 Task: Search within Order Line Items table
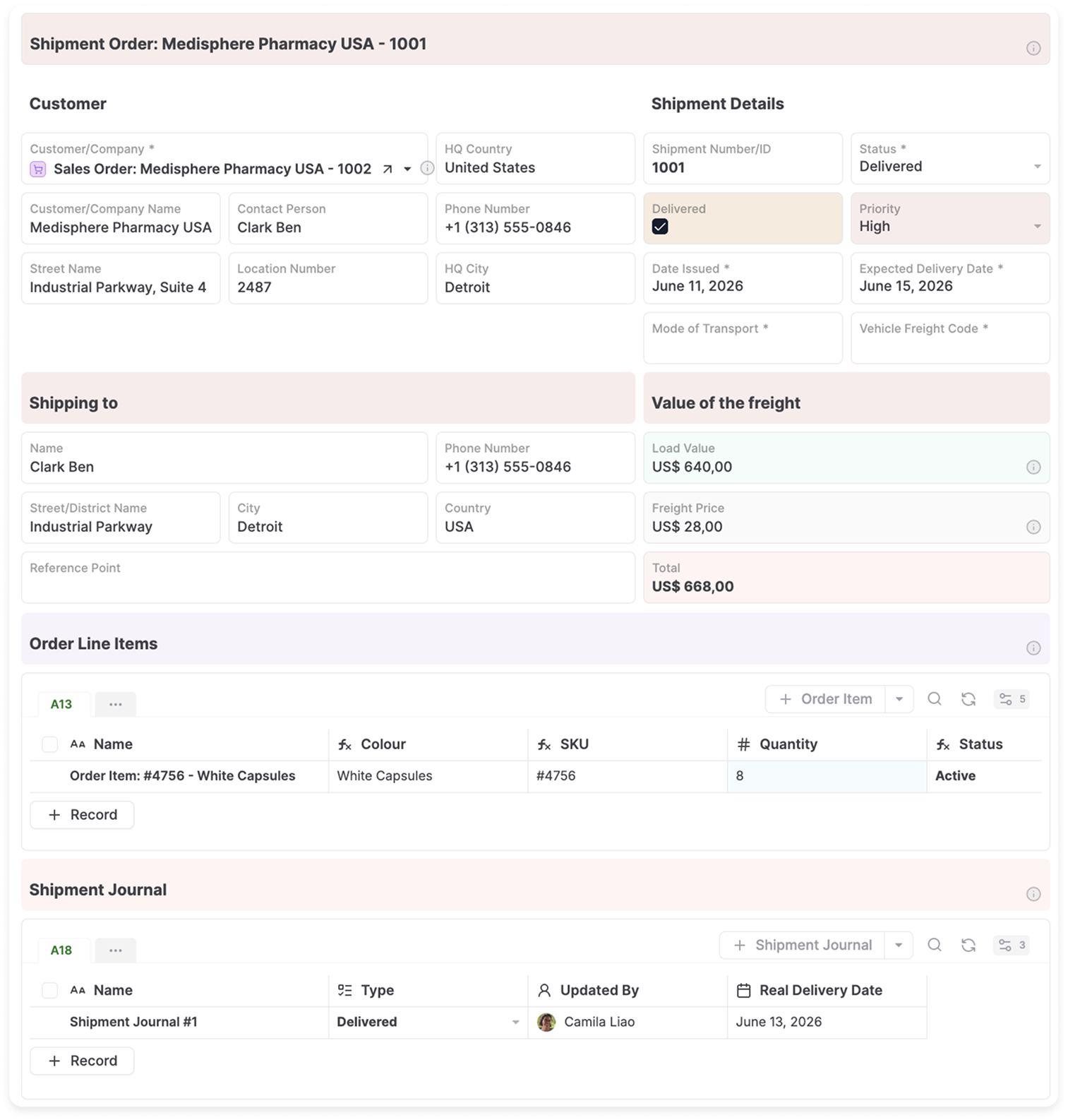coord(934,699)
